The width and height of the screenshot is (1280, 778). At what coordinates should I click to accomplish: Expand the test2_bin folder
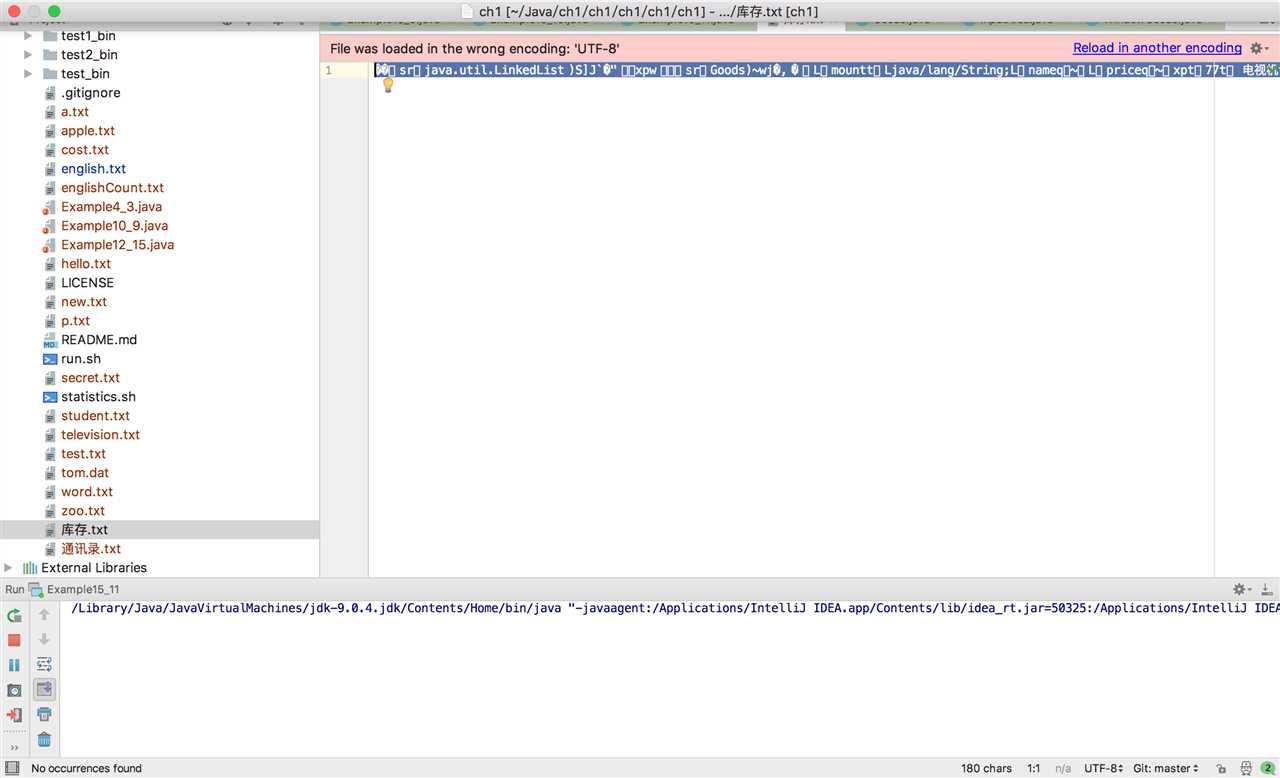(x=28, y=55)
